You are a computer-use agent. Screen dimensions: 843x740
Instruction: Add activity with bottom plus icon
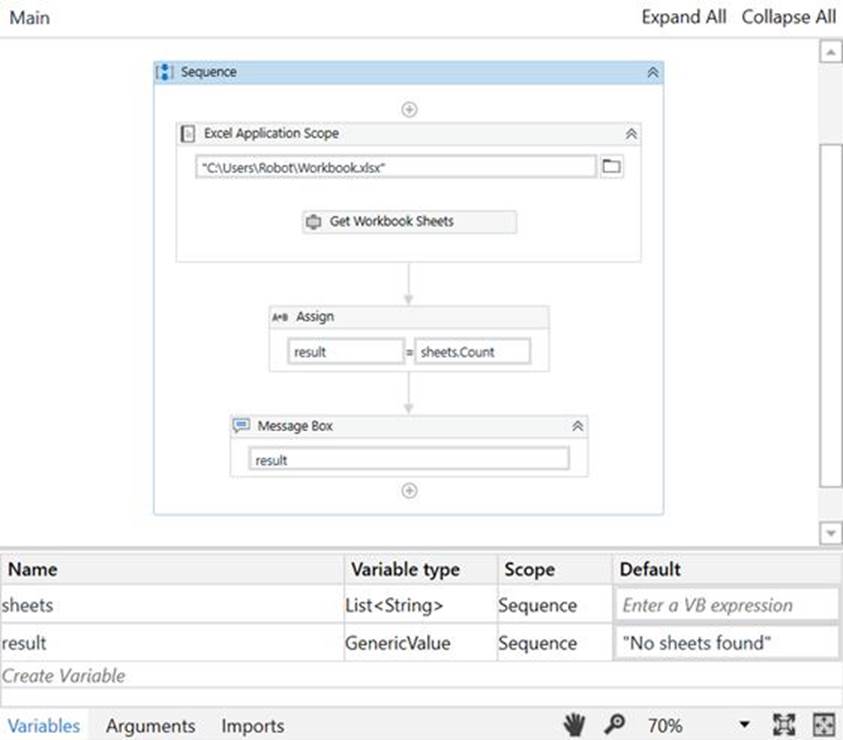click(x=409, y=490)
